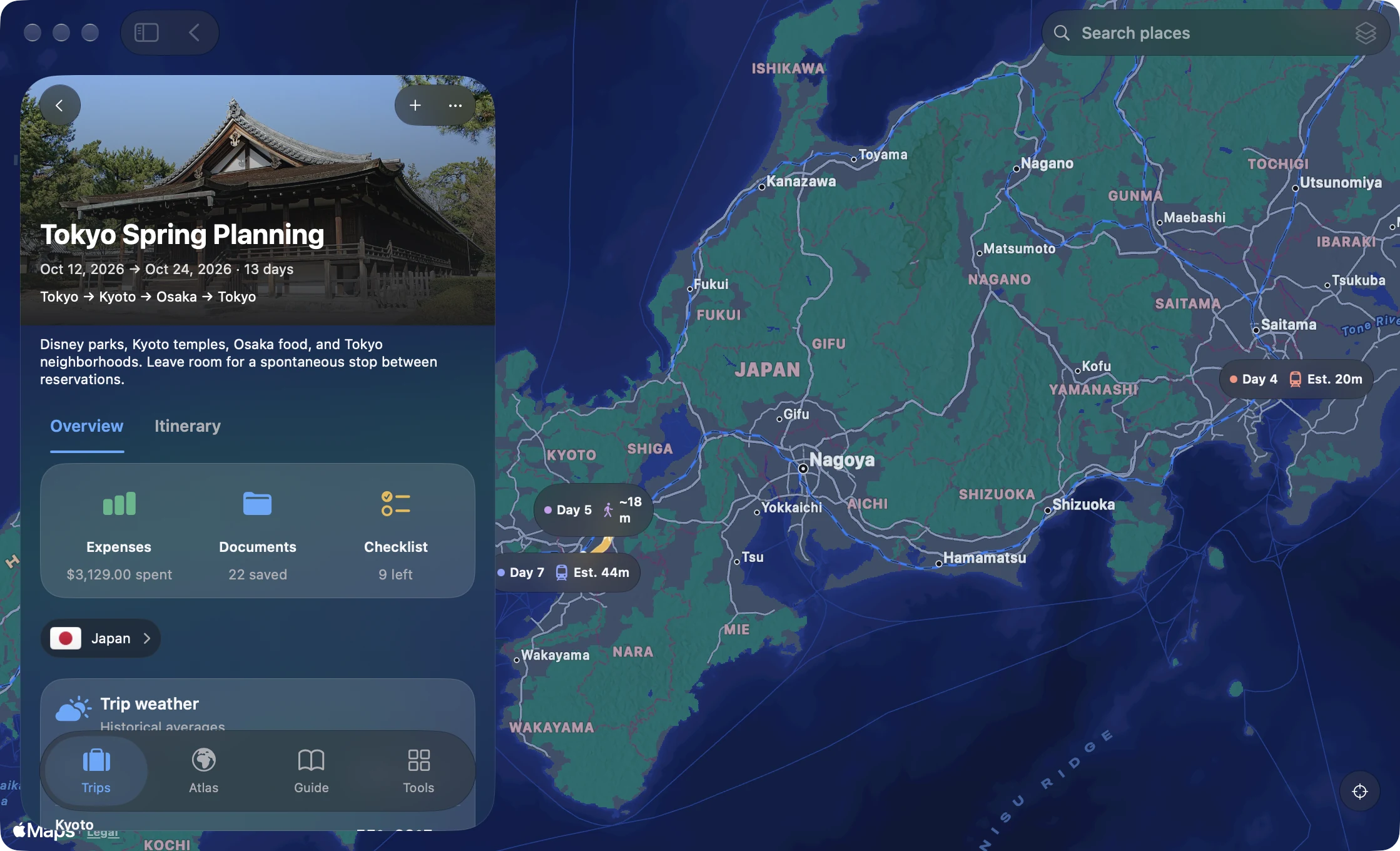Open the map layers icon
Screen dimensions: 1400x851
(x=1365, y=33)
